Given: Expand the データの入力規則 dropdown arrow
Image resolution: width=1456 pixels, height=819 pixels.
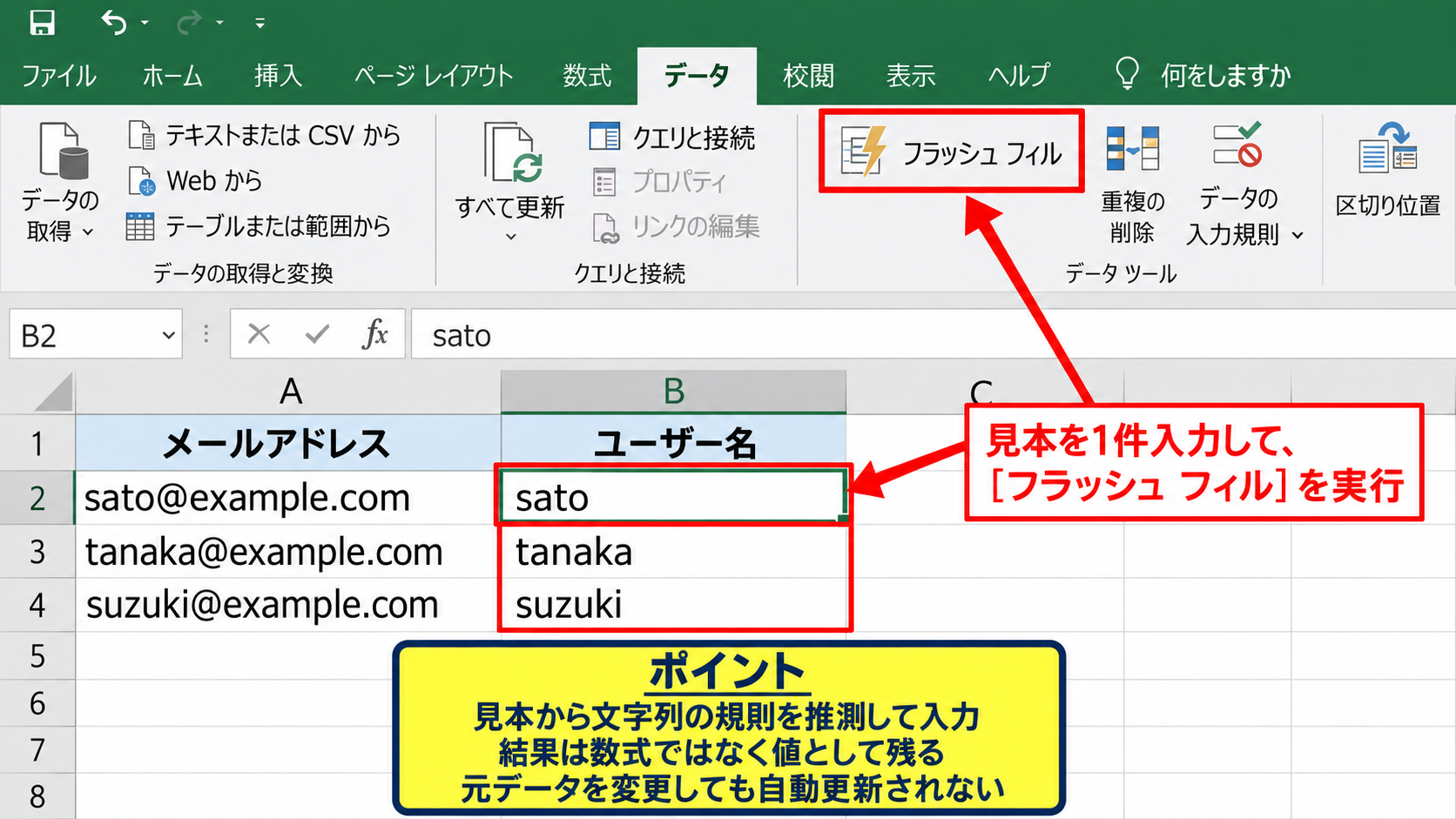Looking at the screenshot, I should click(1298, 235).
